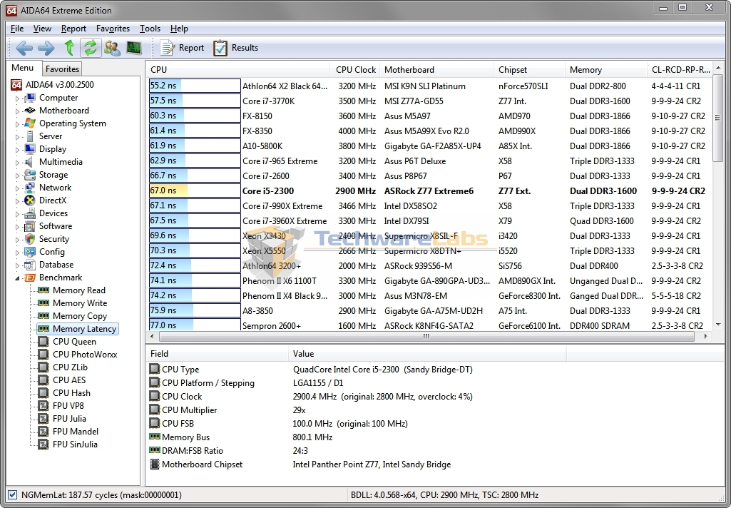Expand the Multimedia tree node
731x508 pixels.
pyautogui.click(x=17, y=162)
